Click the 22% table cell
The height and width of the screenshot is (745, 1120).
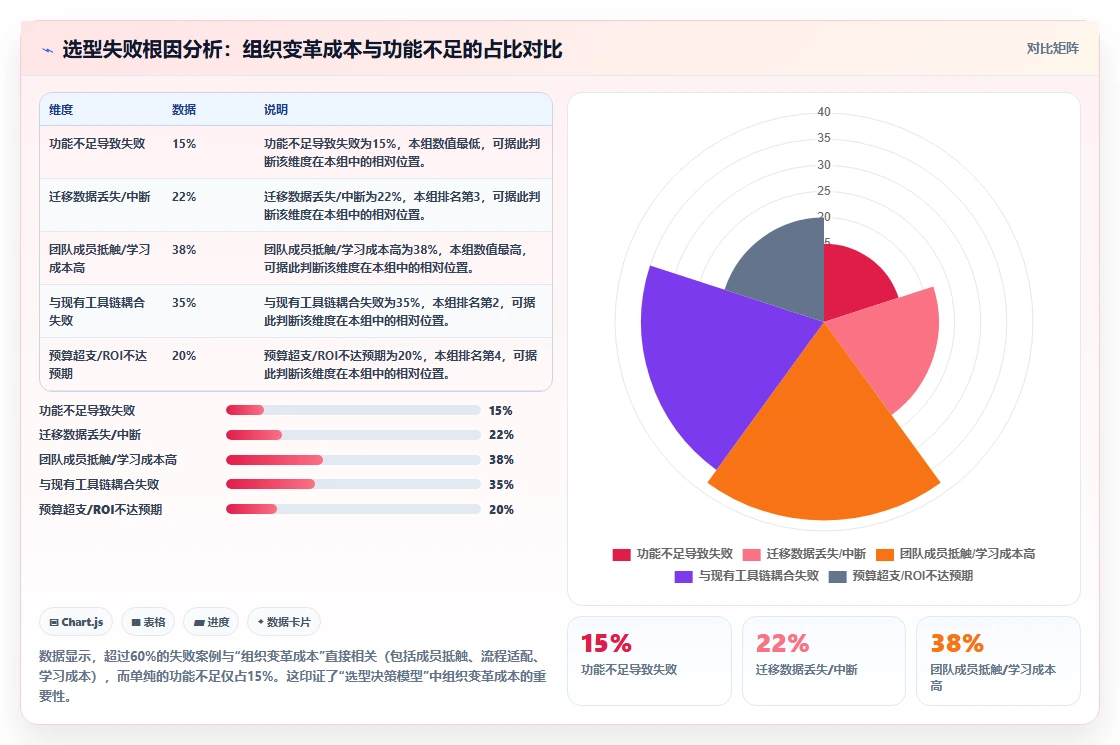(184, 196)
